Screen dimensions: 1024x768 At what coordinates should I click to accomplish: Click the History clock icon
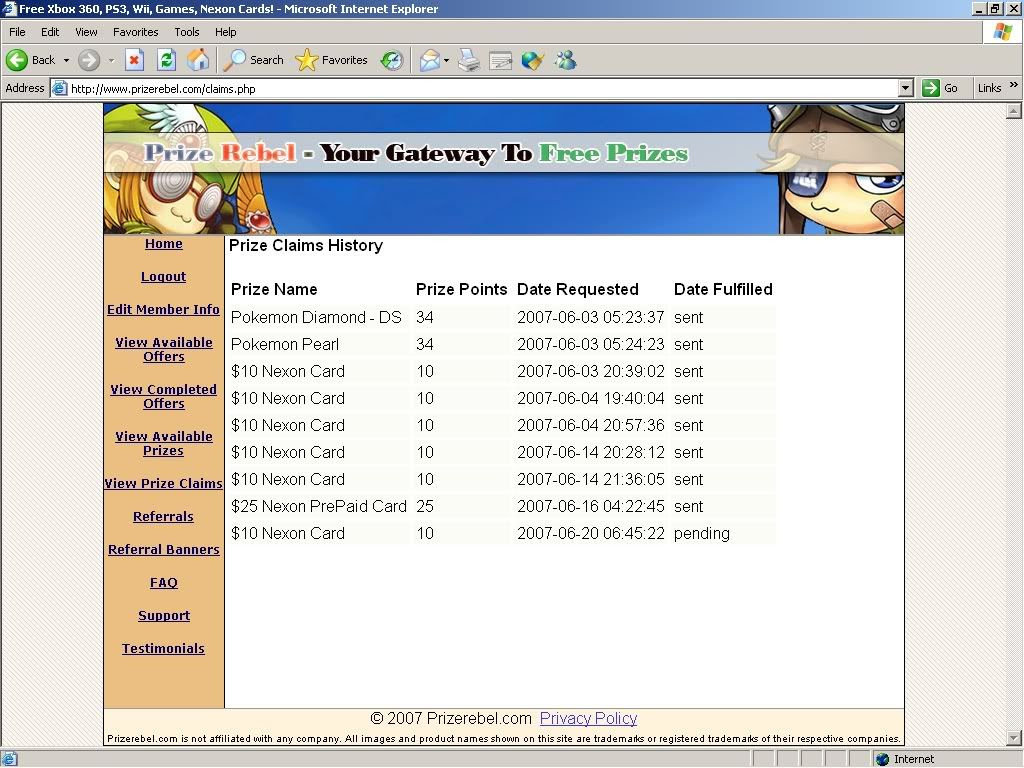tap(392, 60)
